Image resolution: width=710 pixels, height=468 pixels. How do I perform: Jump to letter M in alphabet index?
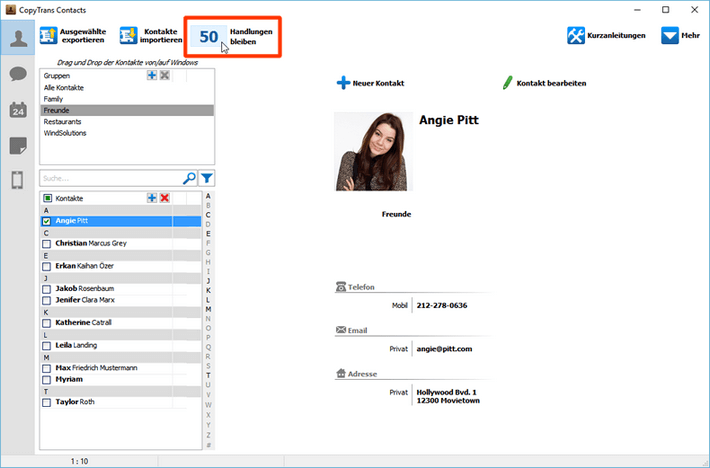coord(208,309)
